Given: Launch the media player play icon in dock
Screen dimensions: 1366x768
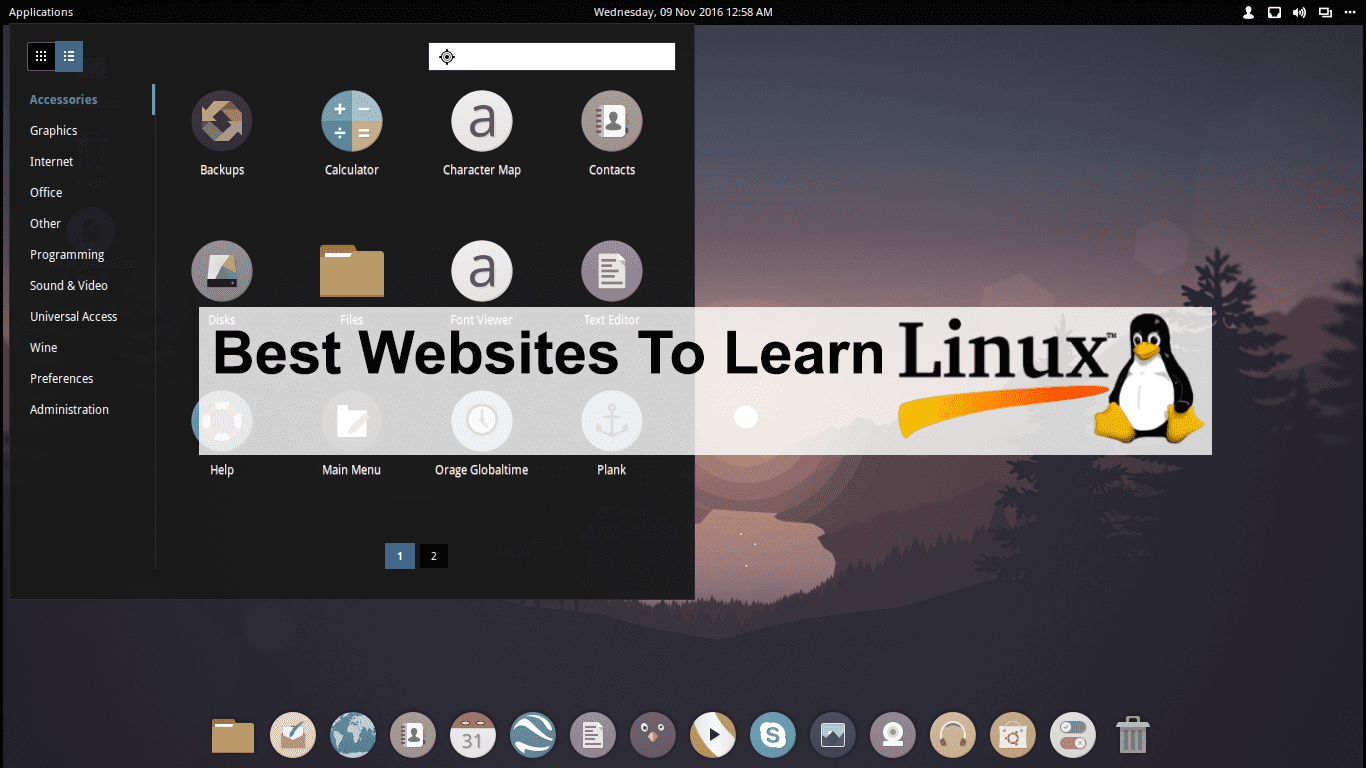Looking at the screenshot, I should (713, 736).
